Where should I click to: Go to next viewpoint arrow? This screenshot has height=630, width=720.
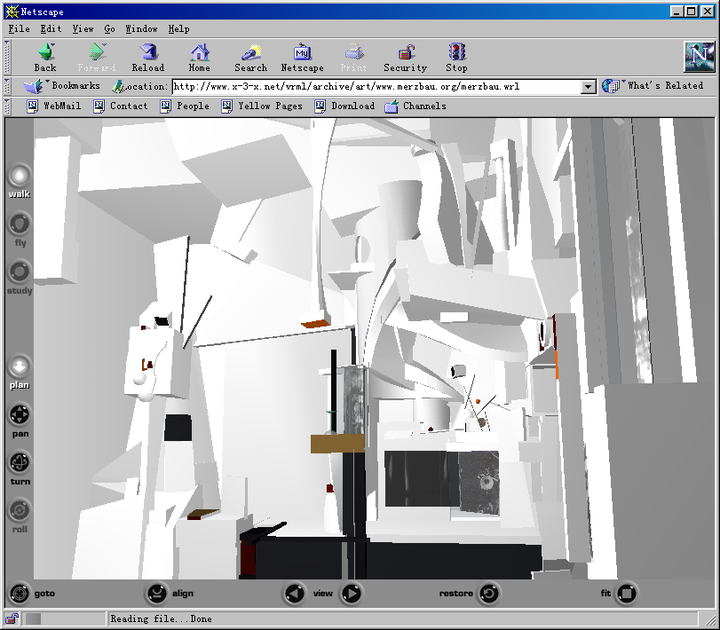(x=351, y=593)
